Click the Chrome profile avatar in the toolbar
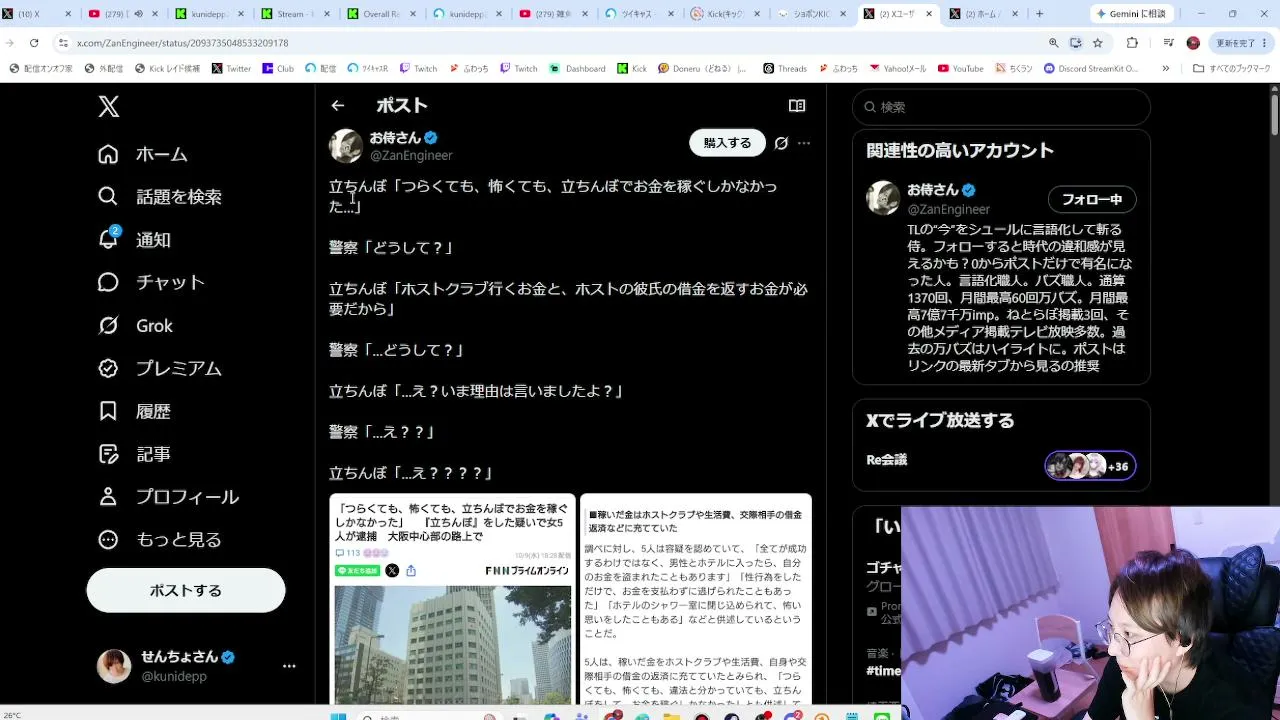Screen dimensions: 1280x720 [x=1193, y=43]
